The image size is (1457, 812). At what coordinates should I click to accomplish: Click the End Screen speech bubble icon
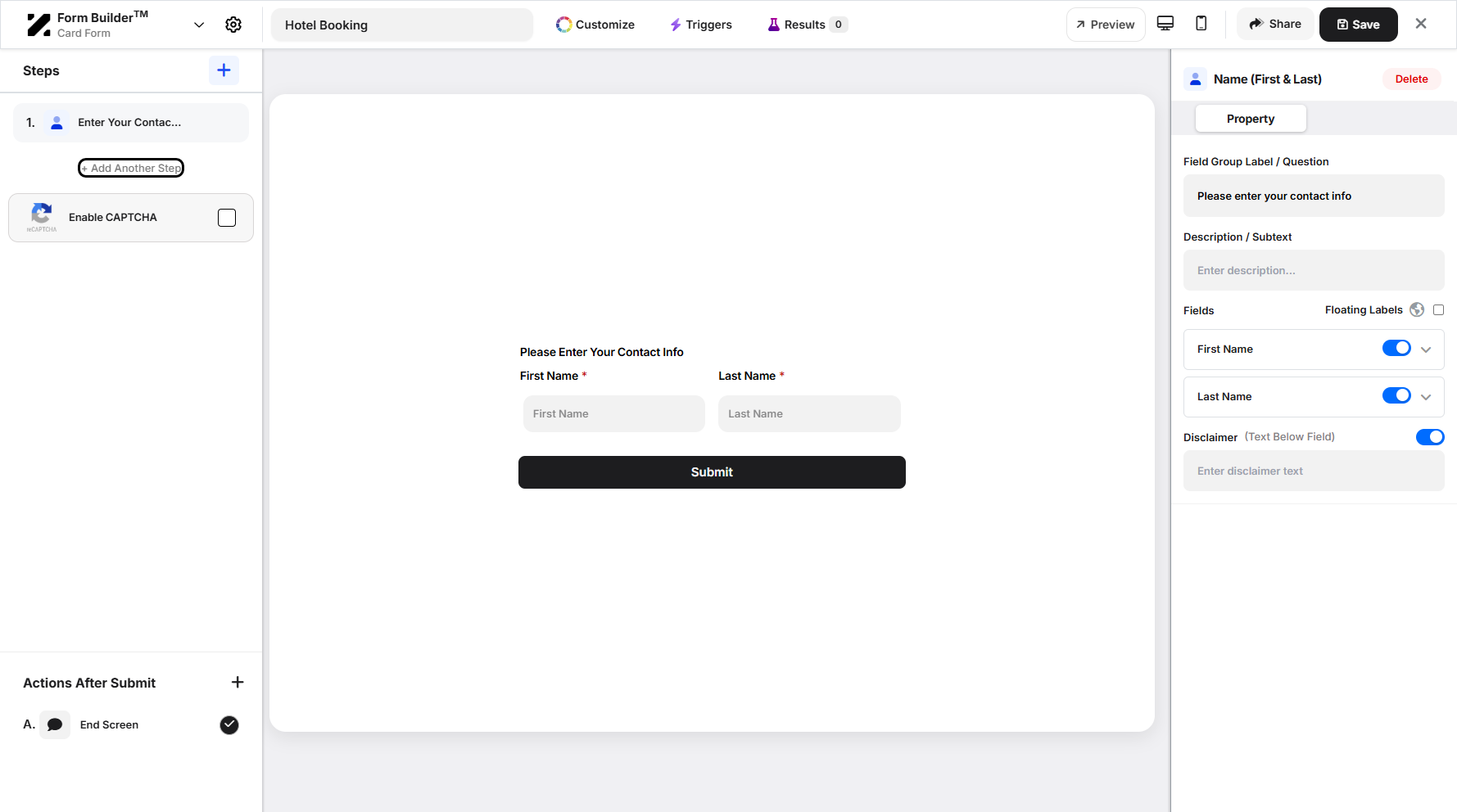(x=55, y=724)
